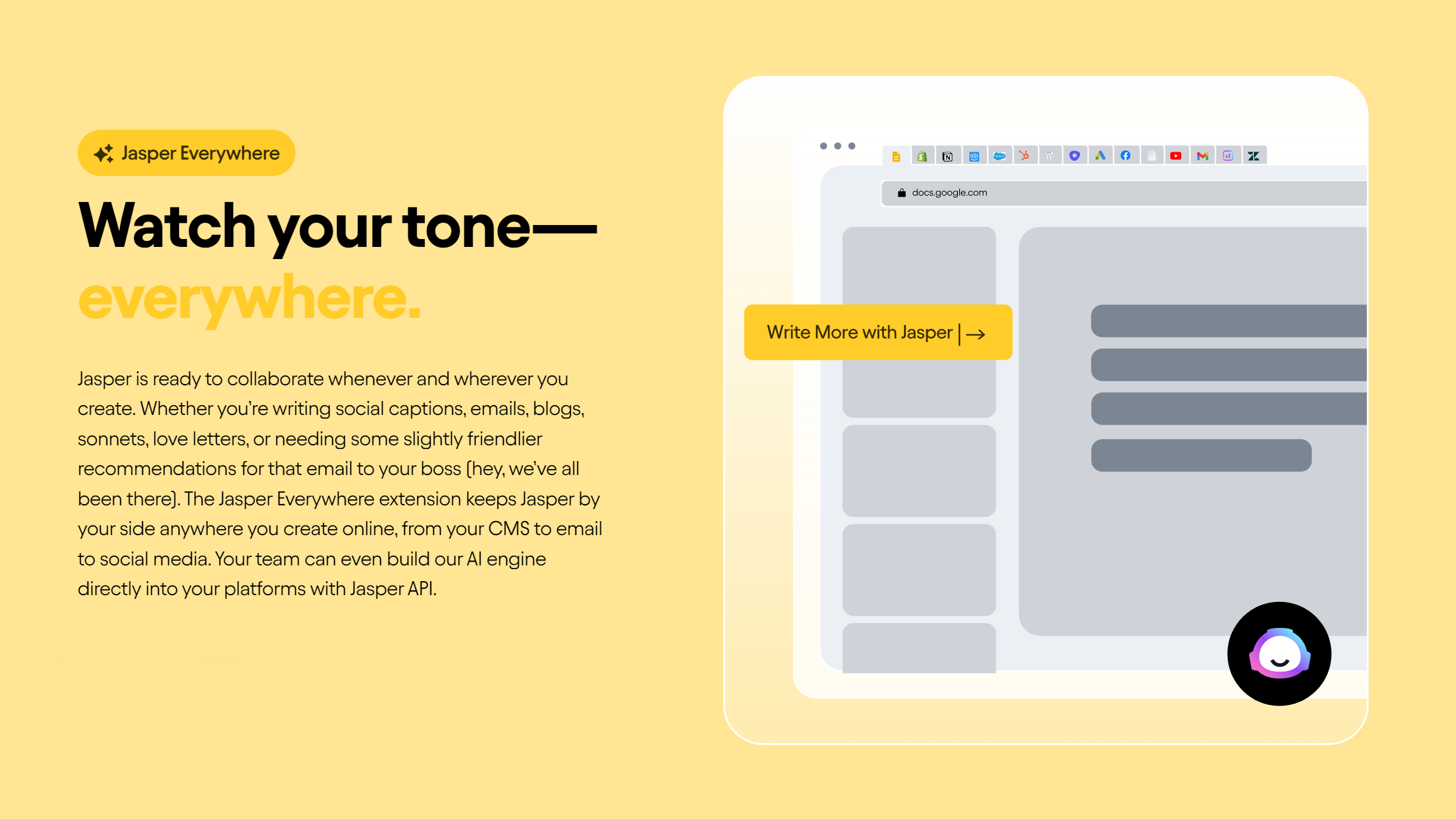Click the Write More with Jasper button
This screenshot has width=1456, height=819.
pos(877,332)
